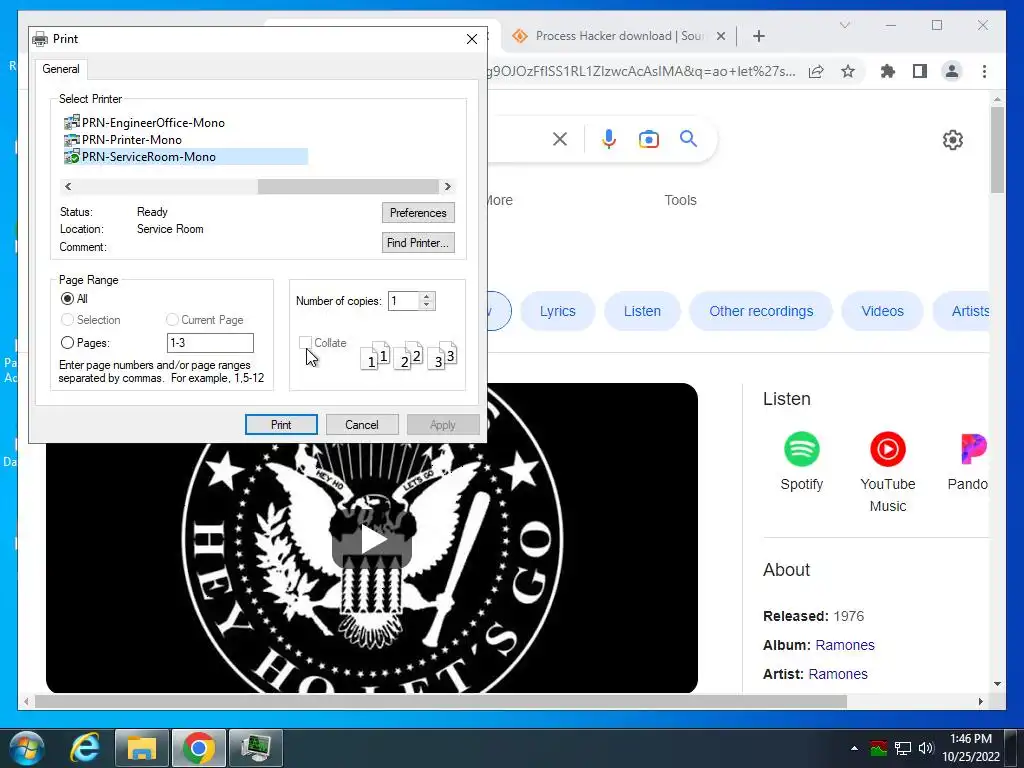Open Google quick settings gear
This screenshot has width=1024, height=768.
[x=953, y=140]
